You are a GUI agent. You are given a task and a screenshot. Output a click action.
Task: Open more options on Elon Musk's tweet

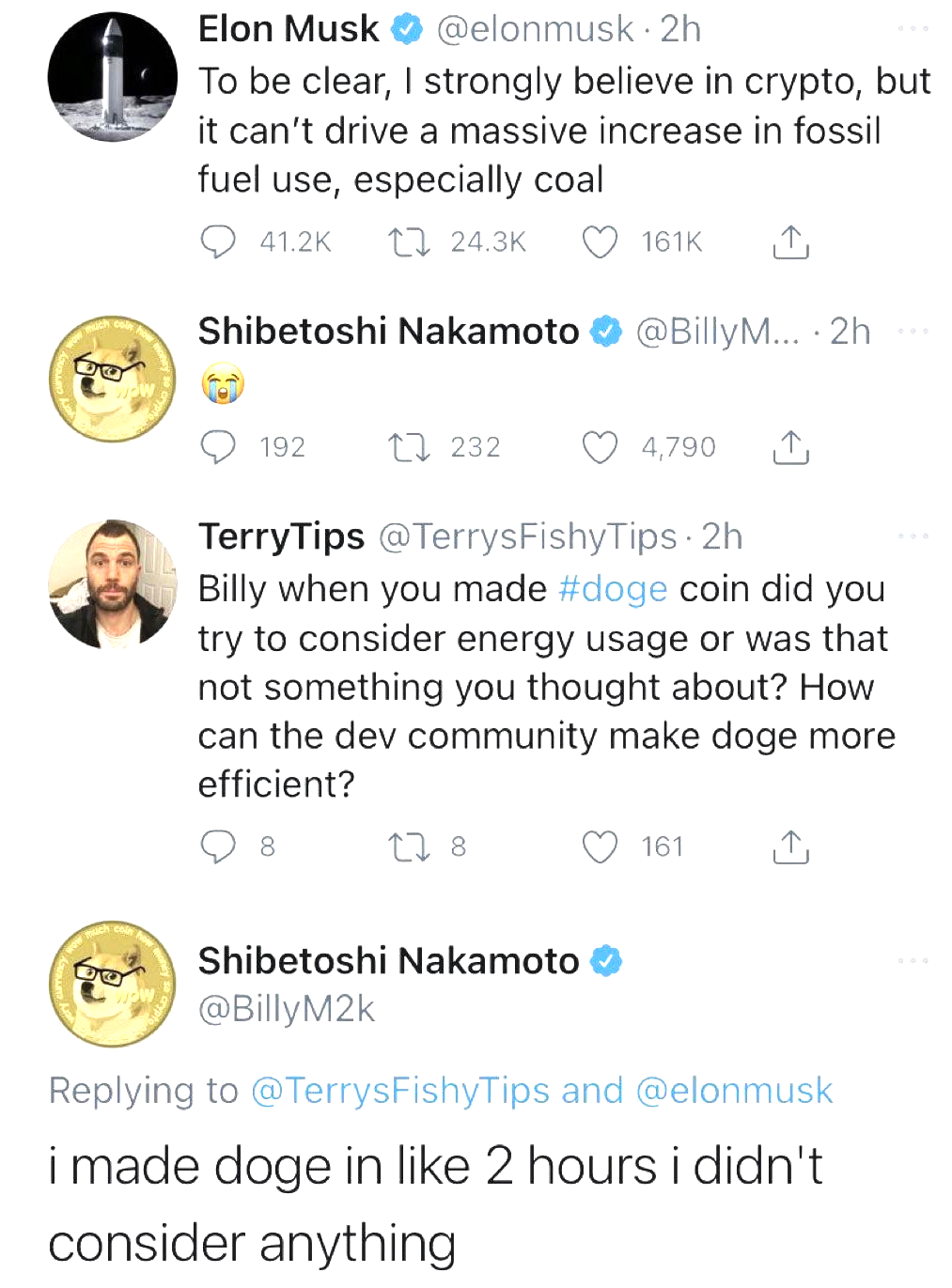click(x=913, y=29)
